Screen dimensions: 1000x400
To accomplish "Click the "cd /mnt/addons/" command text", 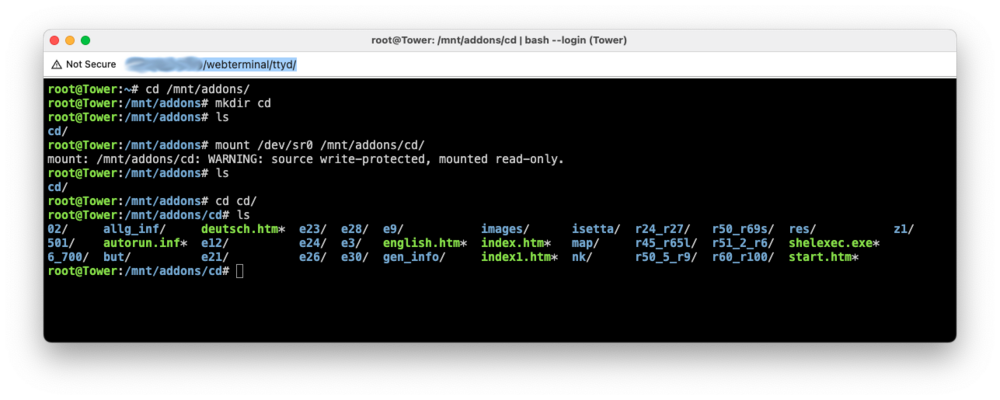I will [x=198, y=89].
